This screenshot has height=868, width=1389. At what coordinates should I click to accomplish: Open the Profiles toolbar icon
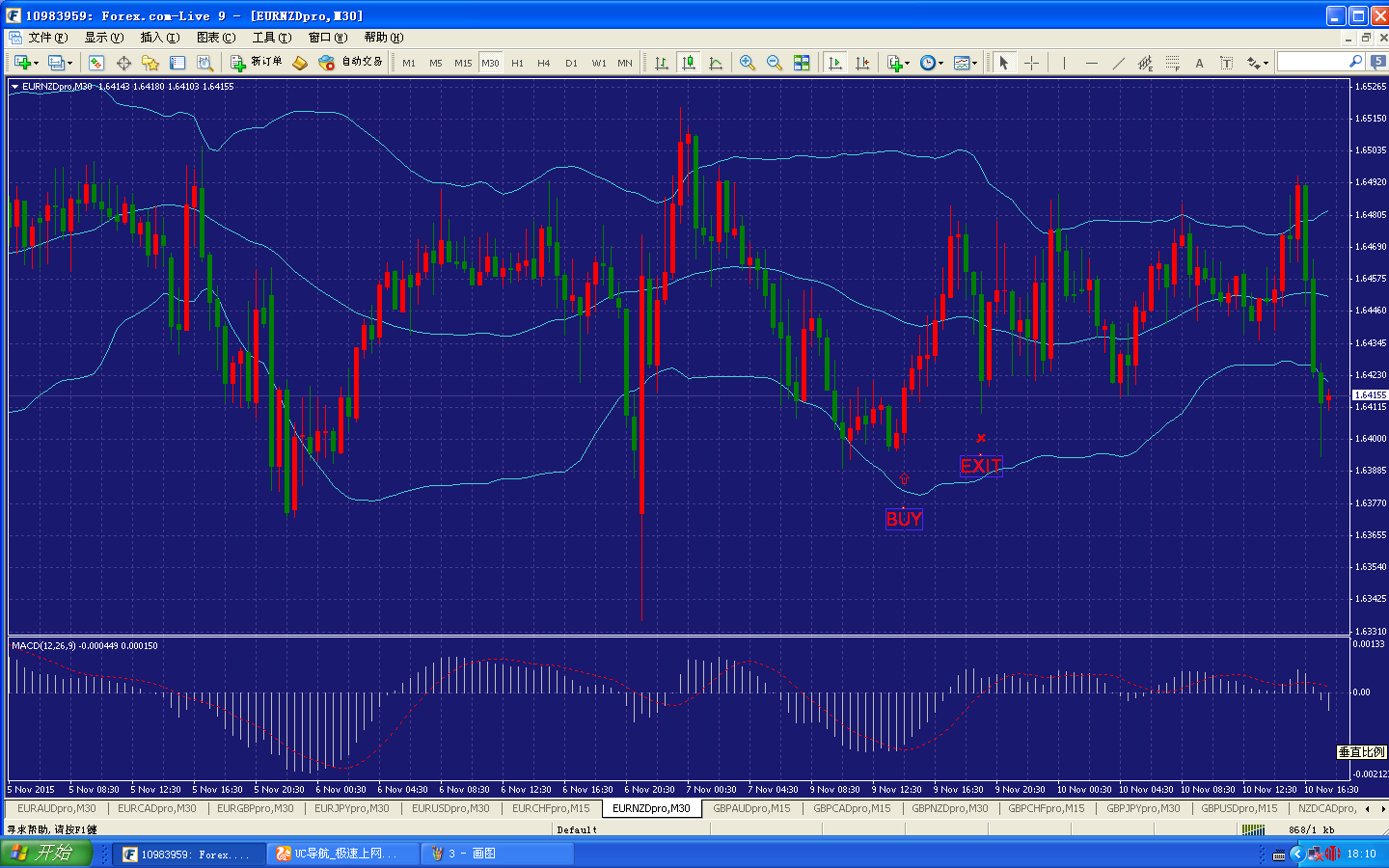56,63
